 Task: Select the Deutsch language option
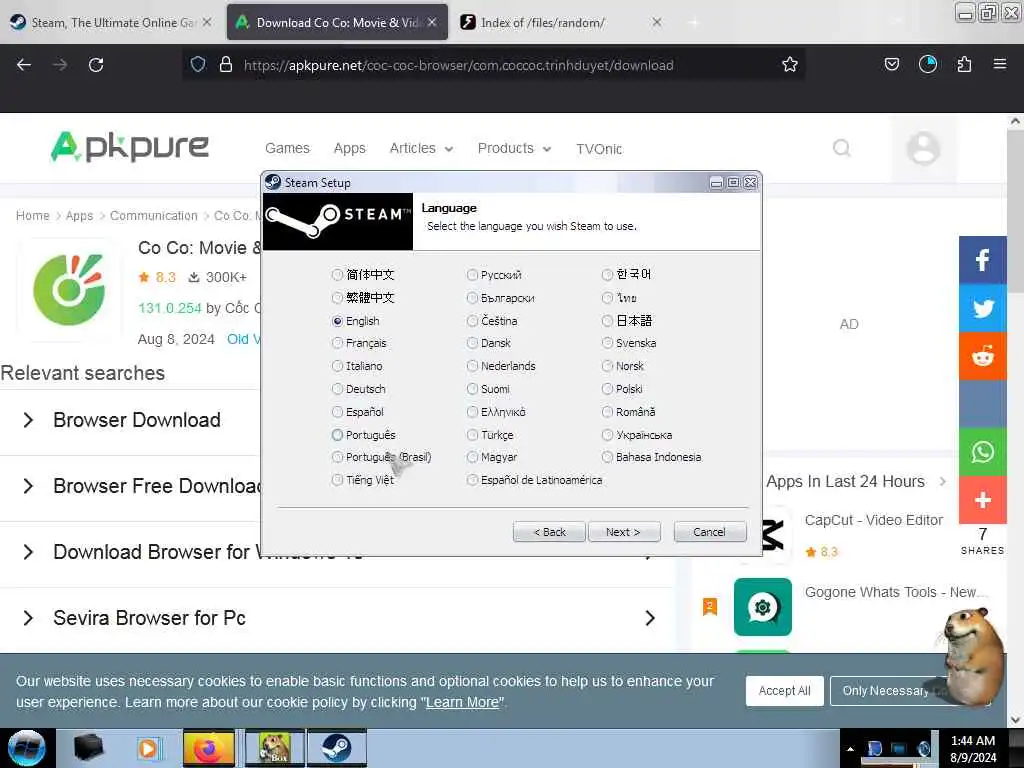point(359,389)
